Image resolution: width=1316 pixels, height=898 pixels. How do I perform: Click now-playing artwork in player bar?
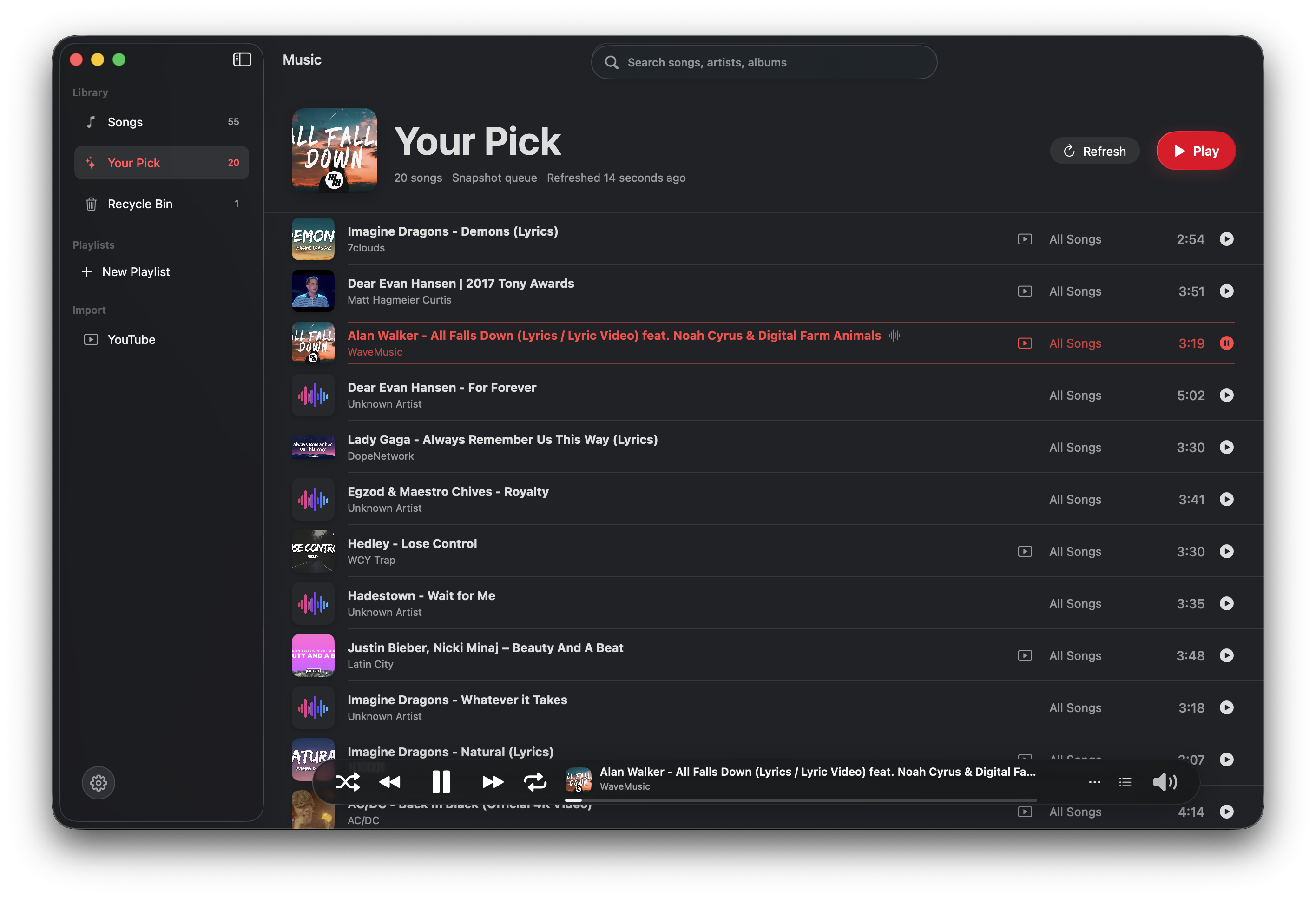(x=578, y=780)
